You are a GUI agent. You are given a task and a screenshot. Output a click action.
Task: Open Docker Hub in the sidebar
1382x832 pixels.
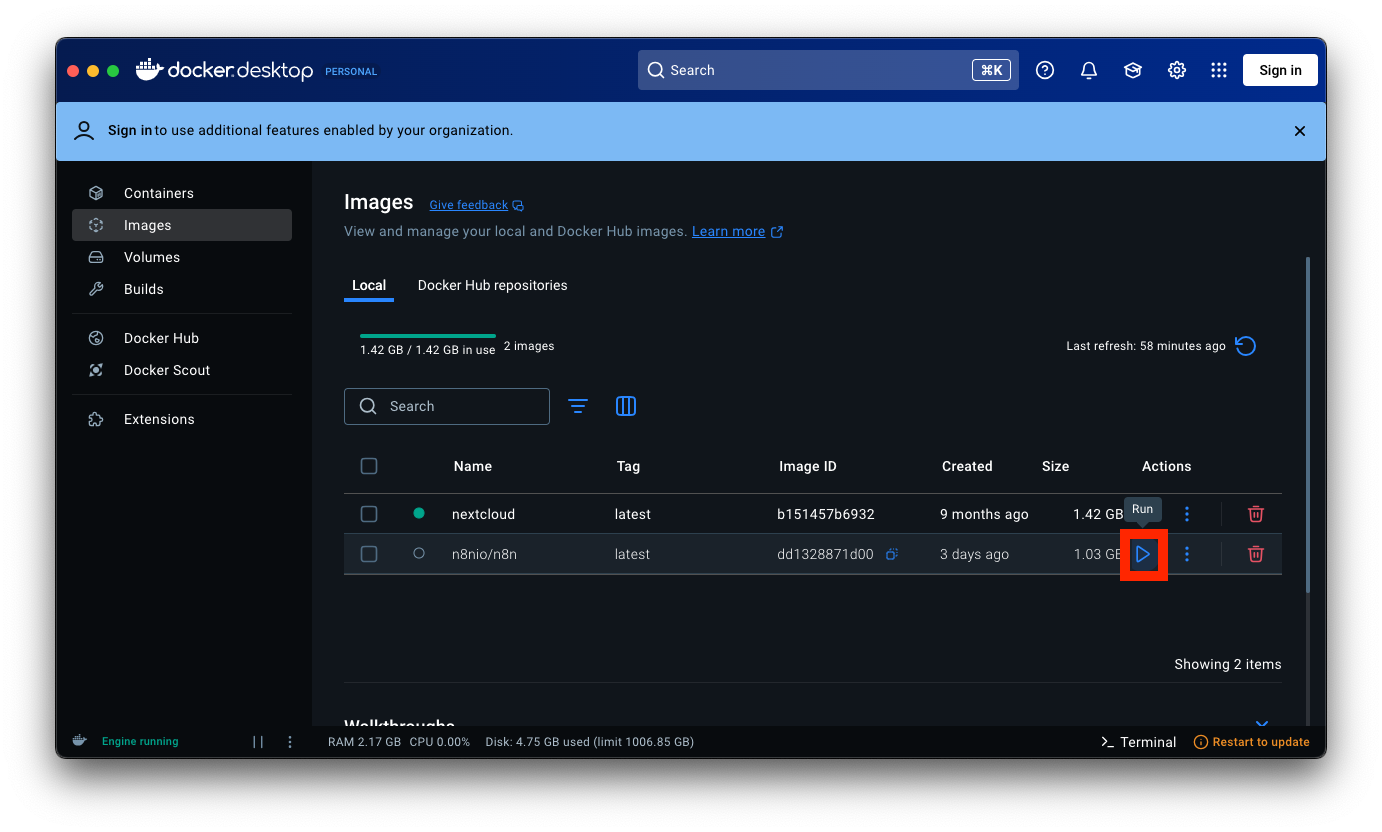(182, 338)
